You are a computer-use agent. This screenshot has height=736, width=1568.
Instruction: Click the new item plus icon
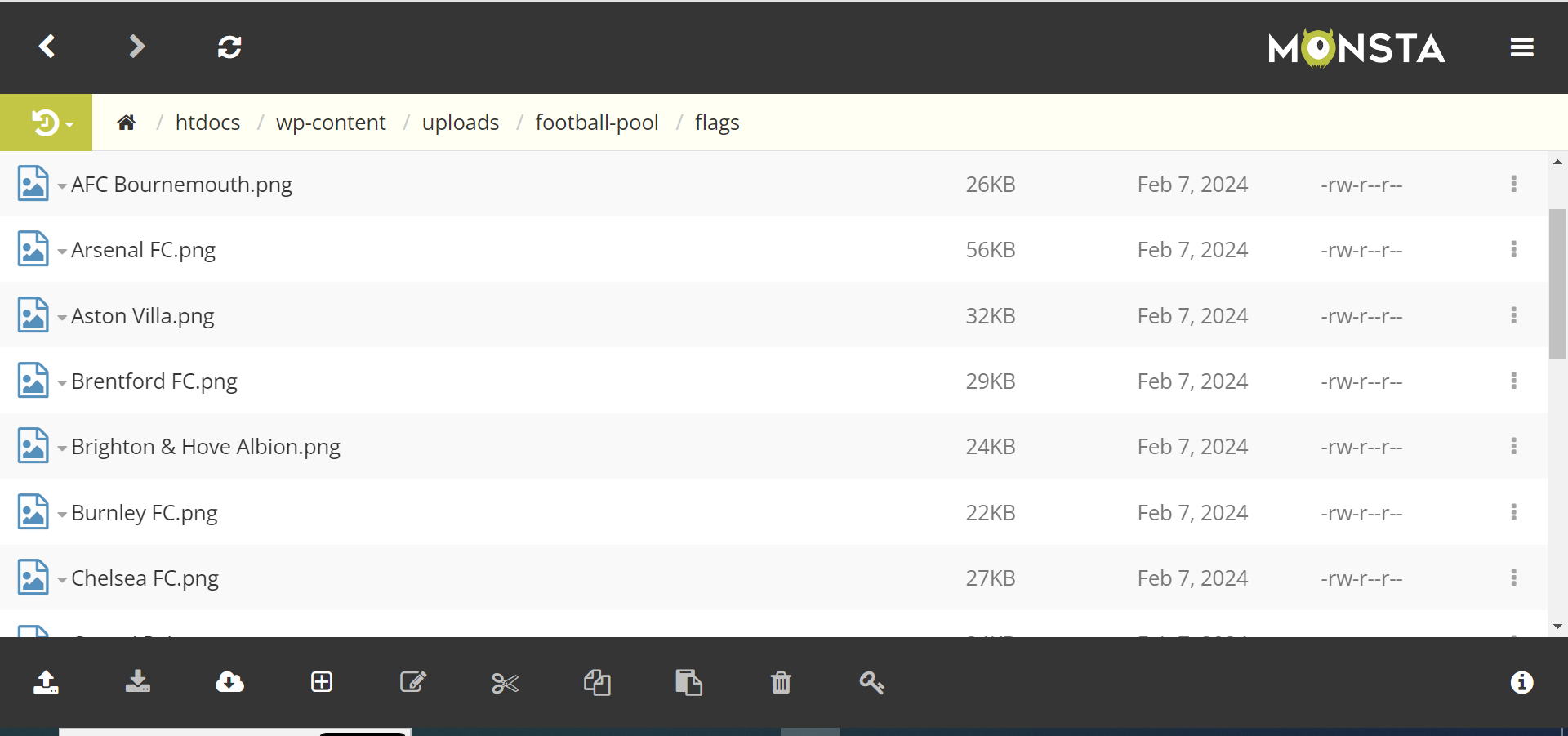tap(322, 682)
